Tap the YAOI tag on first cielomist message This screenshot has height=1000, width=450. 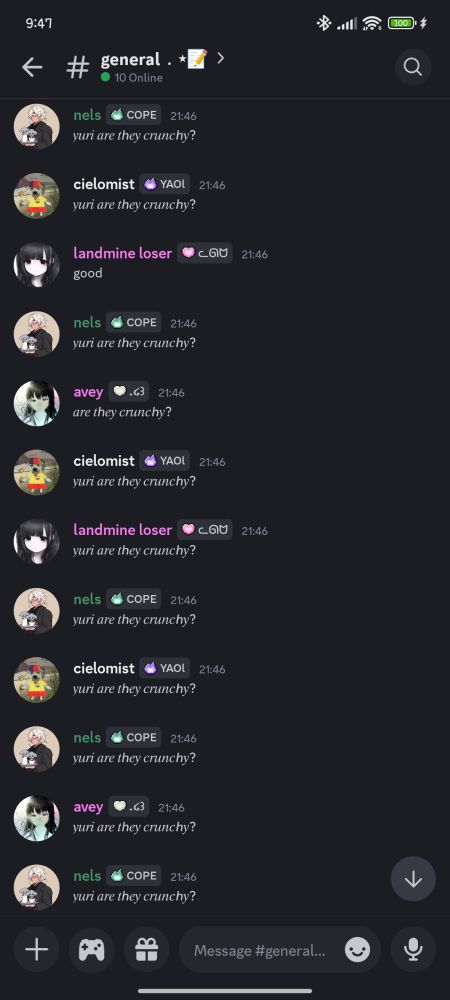click(164, 184)
